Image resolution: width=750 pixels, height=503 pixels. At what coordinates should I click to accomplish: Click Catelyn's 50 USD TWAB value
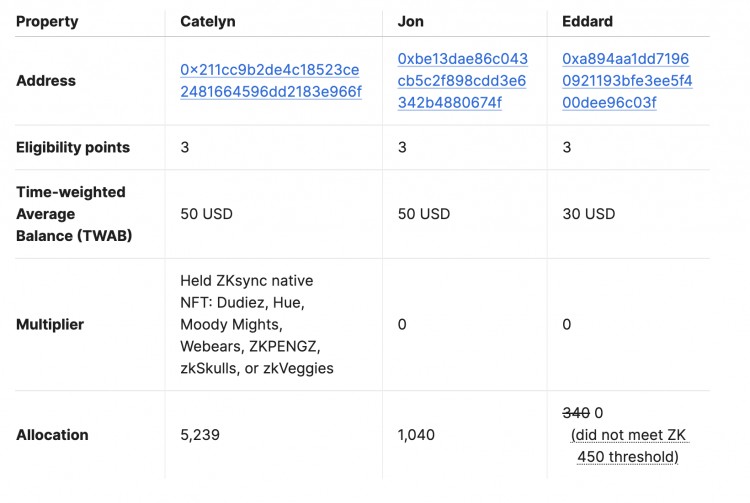206,214
